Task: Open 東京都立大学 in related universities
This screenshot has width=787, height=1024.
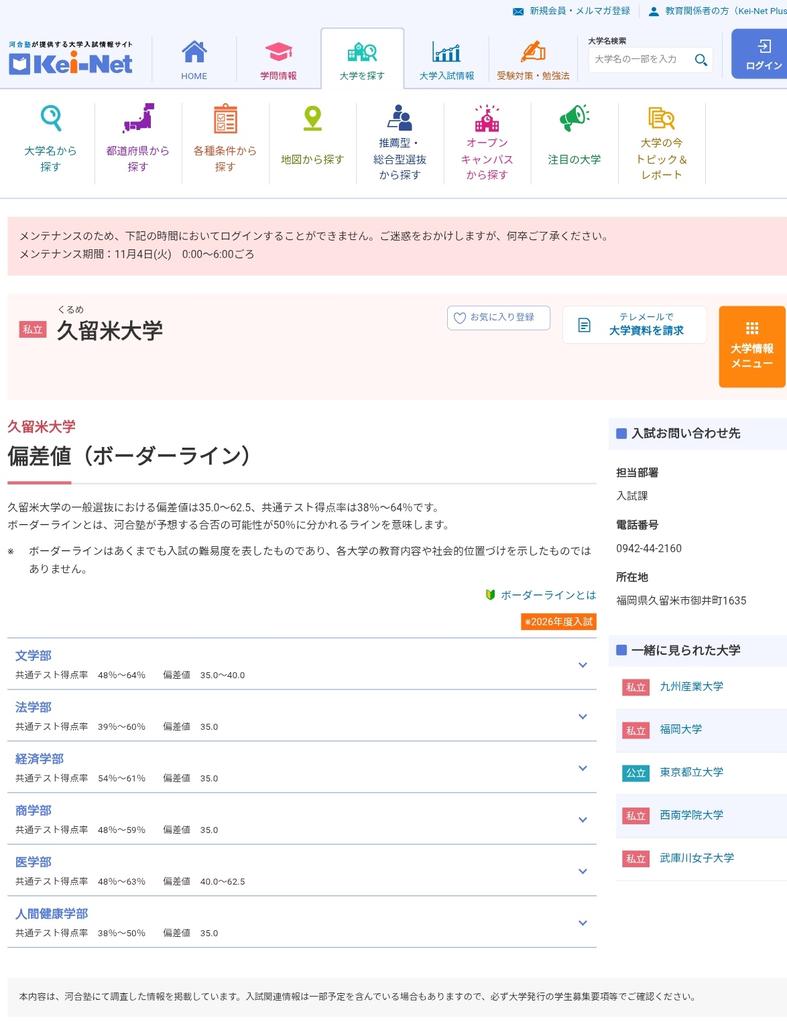Action: point(692,772)
